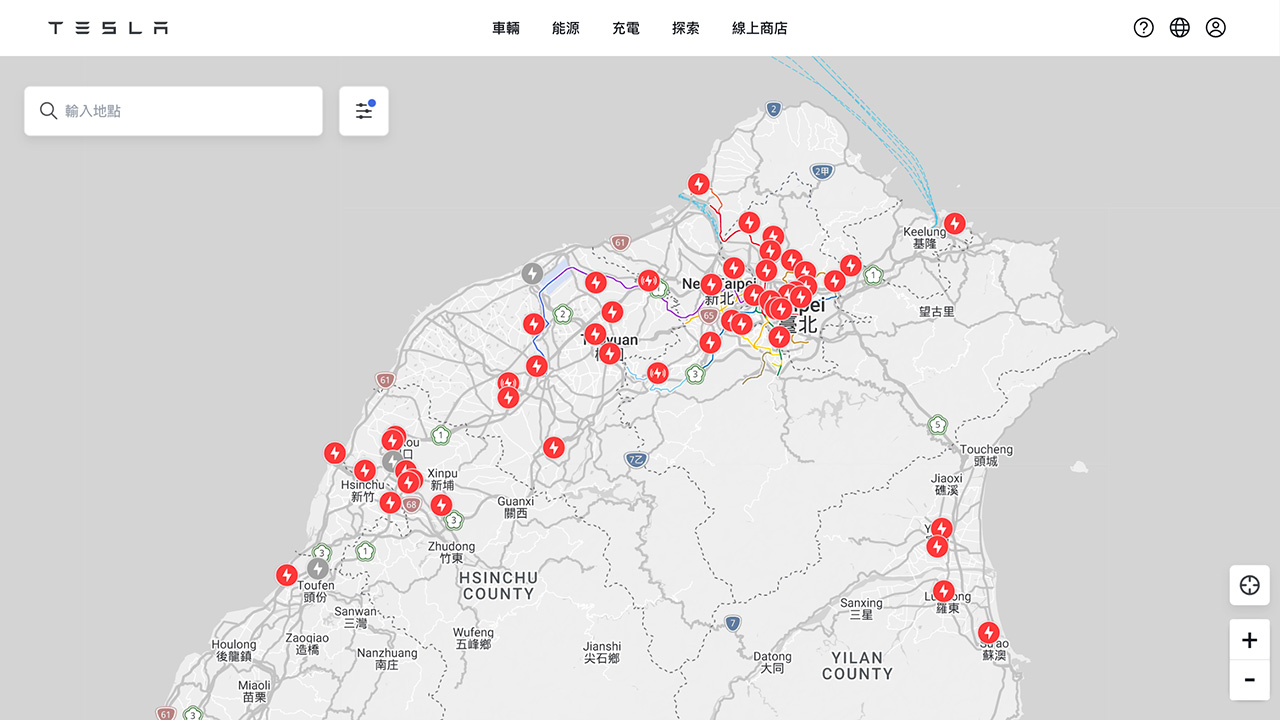Screen dimensions: 1280x720
Task: Select the coastal pin northwest of Hsinchu
Action: point(335,453)
